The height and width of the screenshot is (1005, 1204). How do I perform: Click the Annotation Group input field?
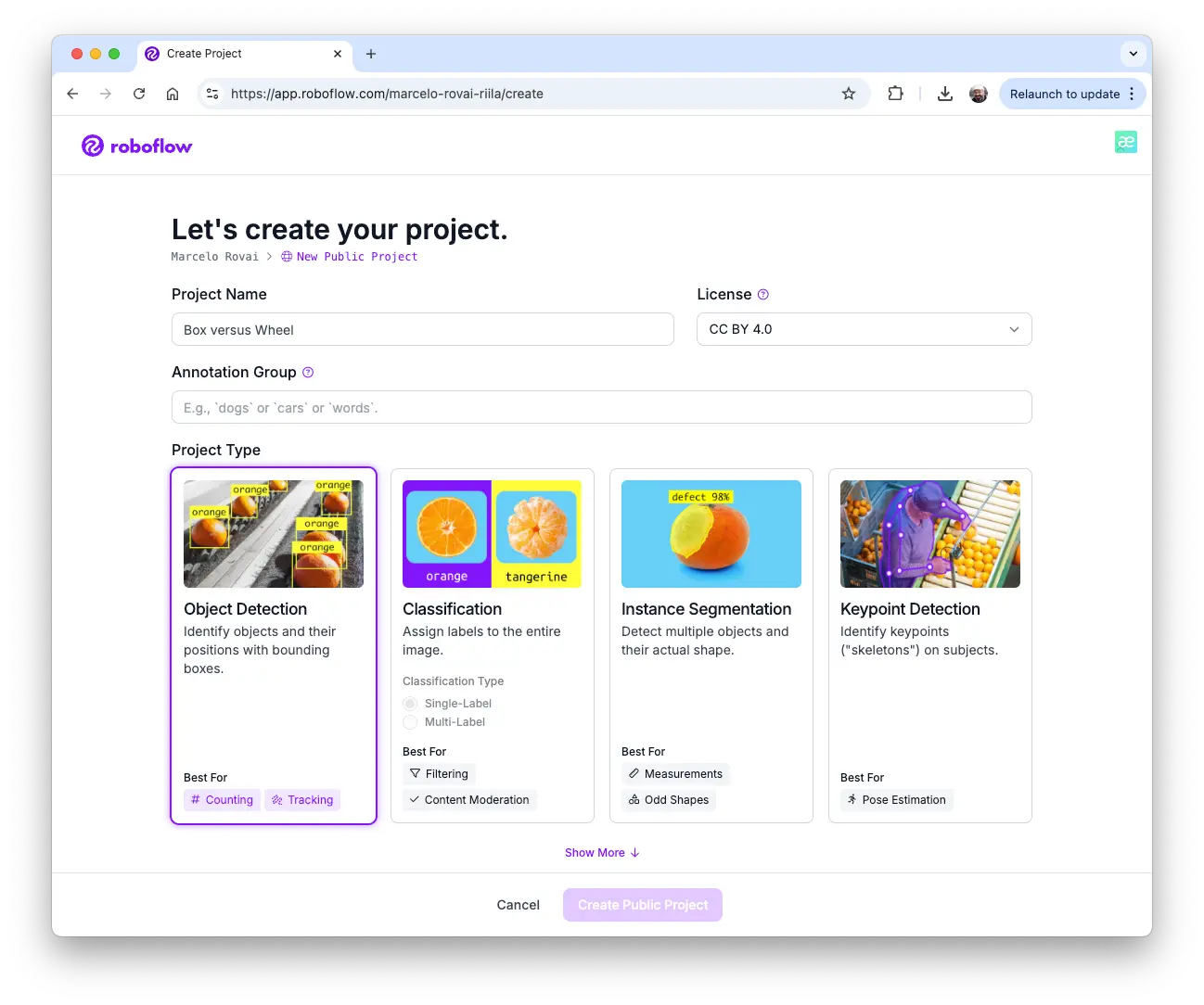601,408
